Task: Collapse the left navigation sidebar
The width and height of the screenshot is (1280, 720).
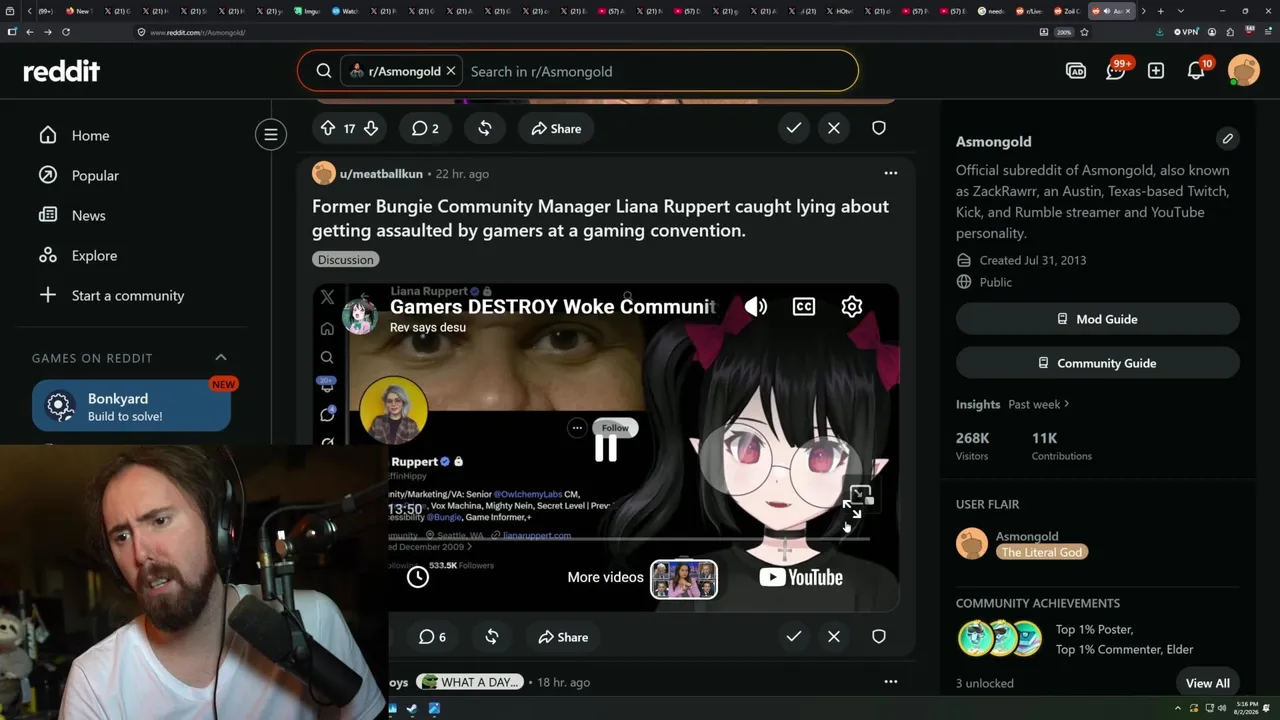Action: click(x=271, y=134)
